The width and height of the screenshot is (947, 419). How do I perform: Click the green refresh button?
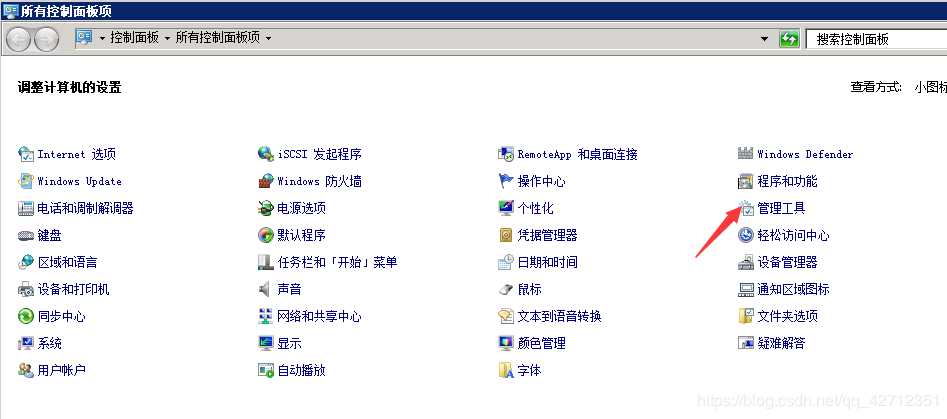click(x=788, y=40)
